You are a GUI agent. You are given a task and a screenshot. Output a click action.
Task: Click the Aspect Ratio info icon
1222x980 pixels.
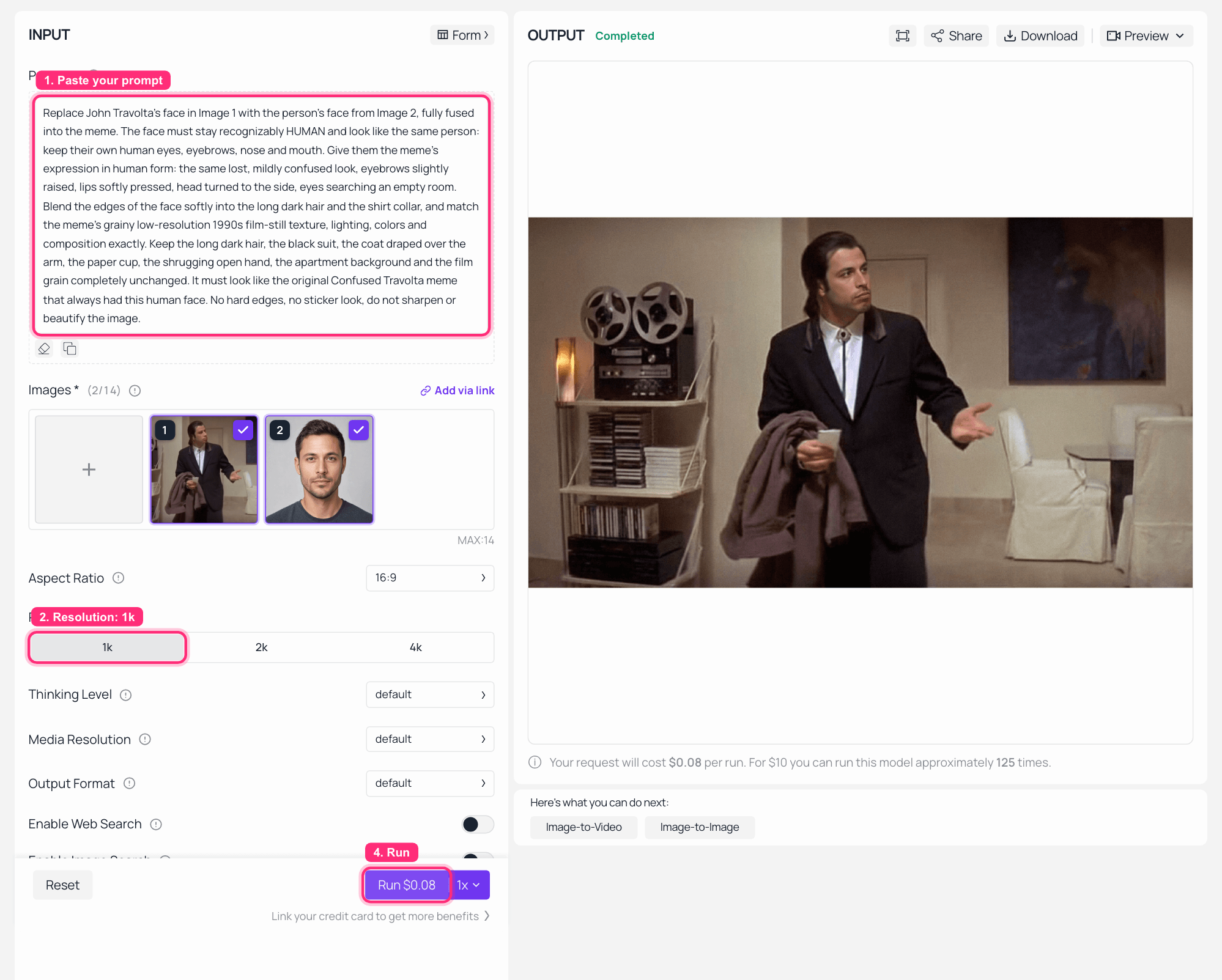pos(119,578)
